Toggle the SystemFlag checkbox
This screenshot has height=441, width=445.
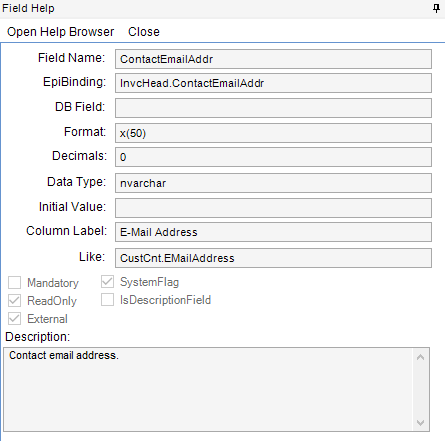click(x=107, y=282)
